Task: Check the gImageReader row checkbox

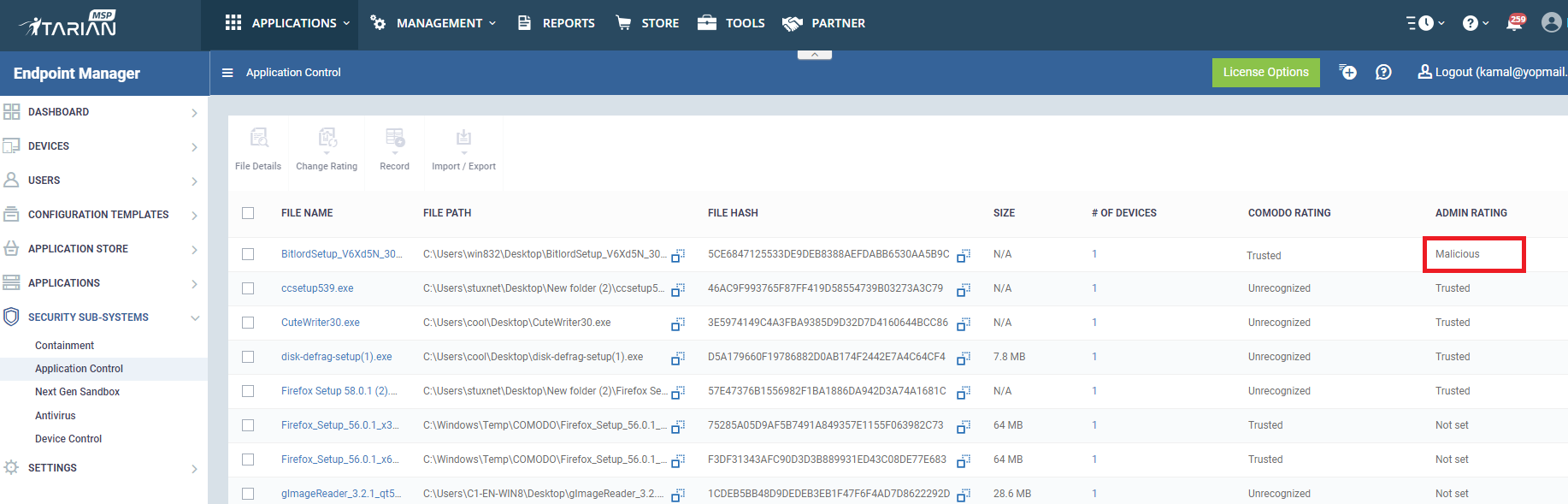Action: click(248, 494)
